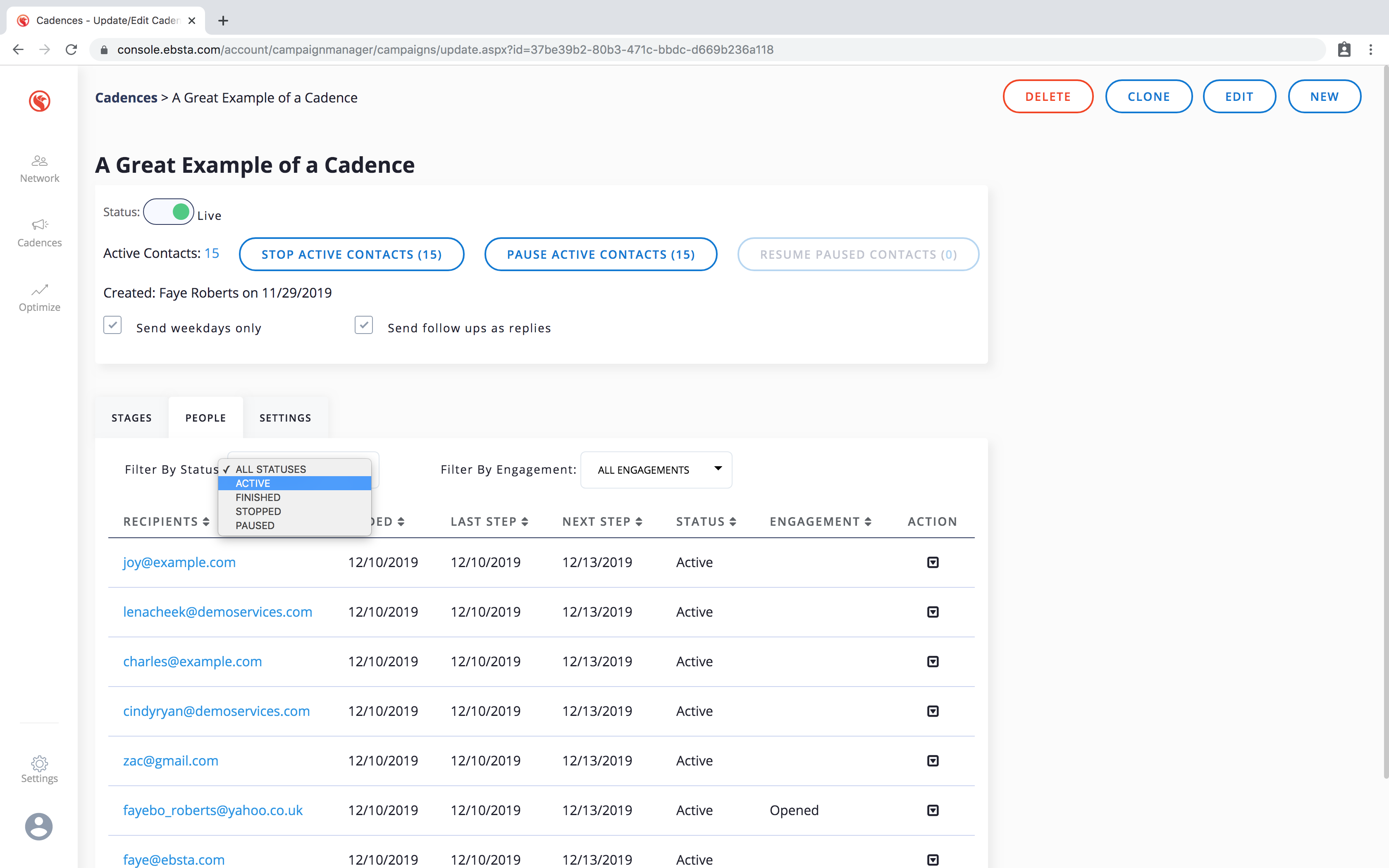
Task: Open action menu icon for joy@example.com
Action: click(933, 562)
